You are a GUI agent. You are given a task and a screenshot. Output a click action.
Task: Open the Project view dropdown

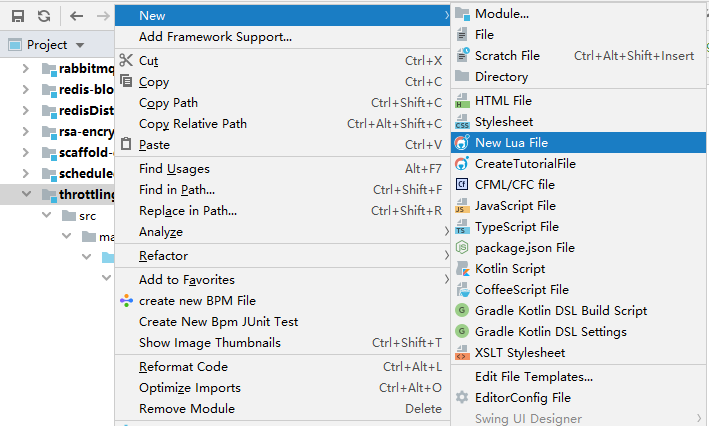(80, 45)
